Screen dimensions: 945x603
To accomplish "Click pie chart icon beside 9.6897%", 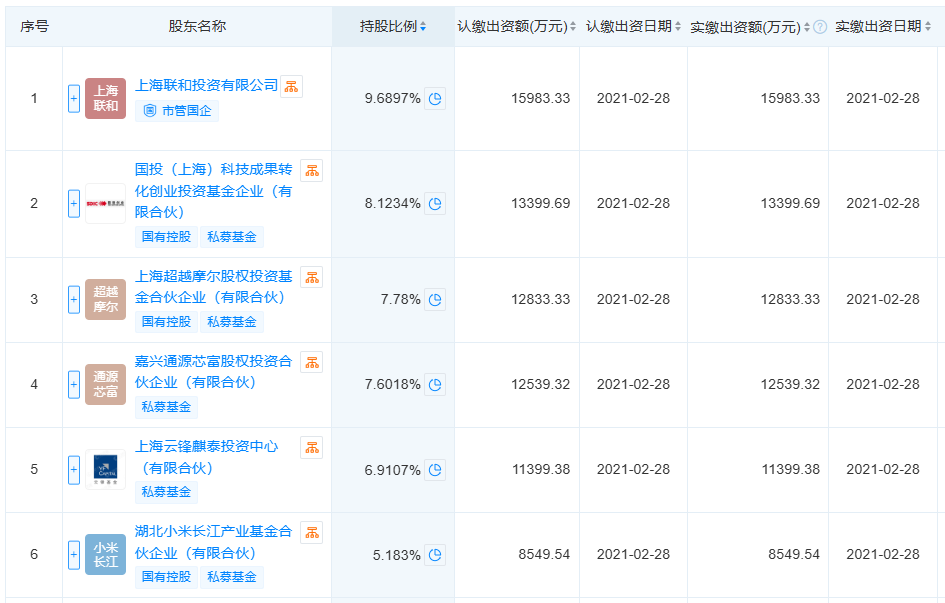I will (x=435, y=98).
